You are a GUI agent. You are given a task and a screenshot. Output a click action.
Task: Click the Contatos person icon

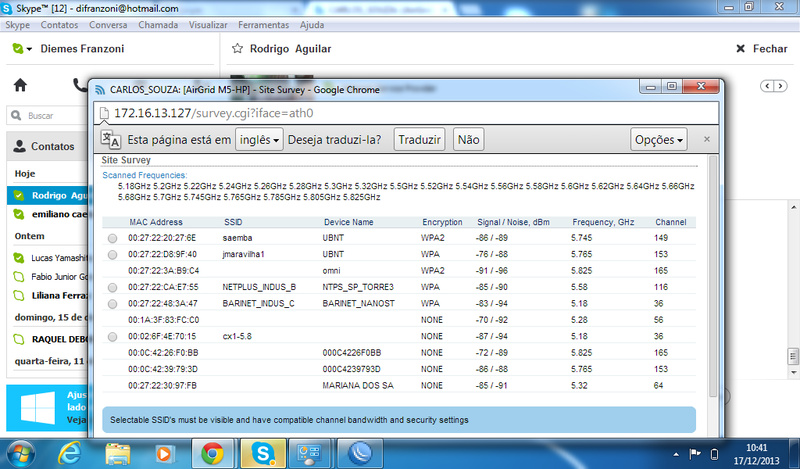pos(19,146)
